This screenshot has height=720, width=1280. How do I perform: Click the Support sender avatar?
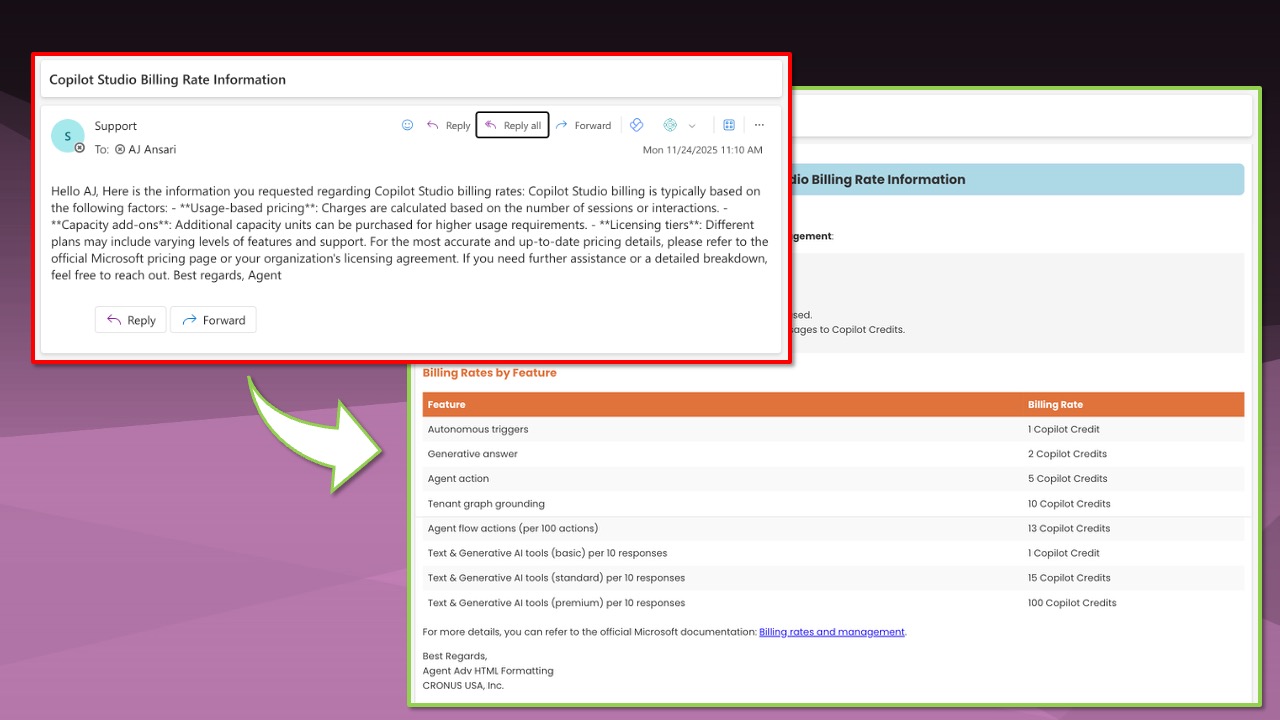point(68,136)
